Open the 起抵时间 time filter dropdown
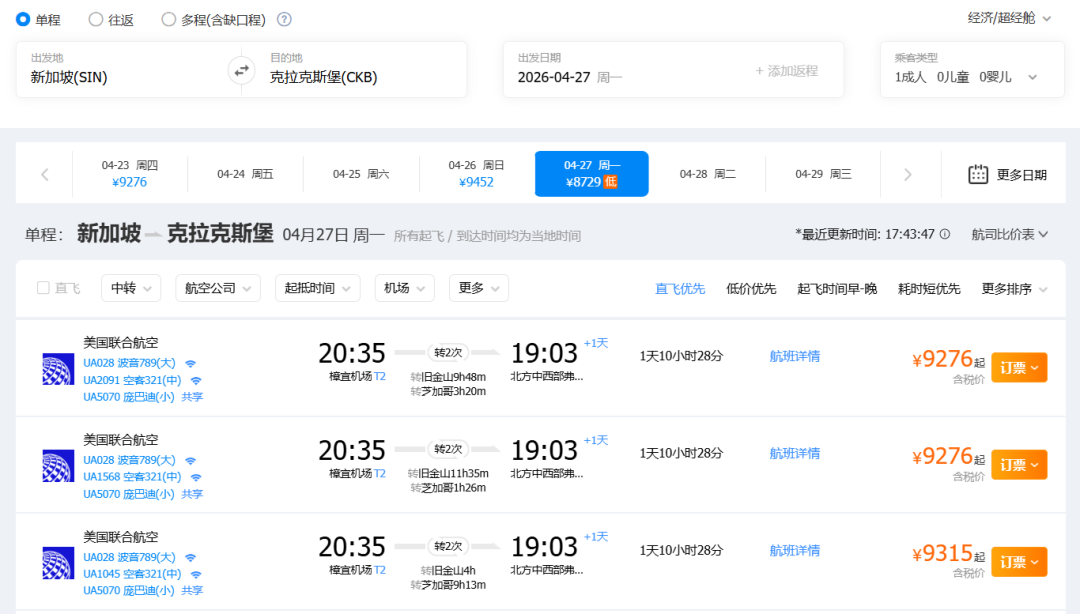 click(317, 288)
